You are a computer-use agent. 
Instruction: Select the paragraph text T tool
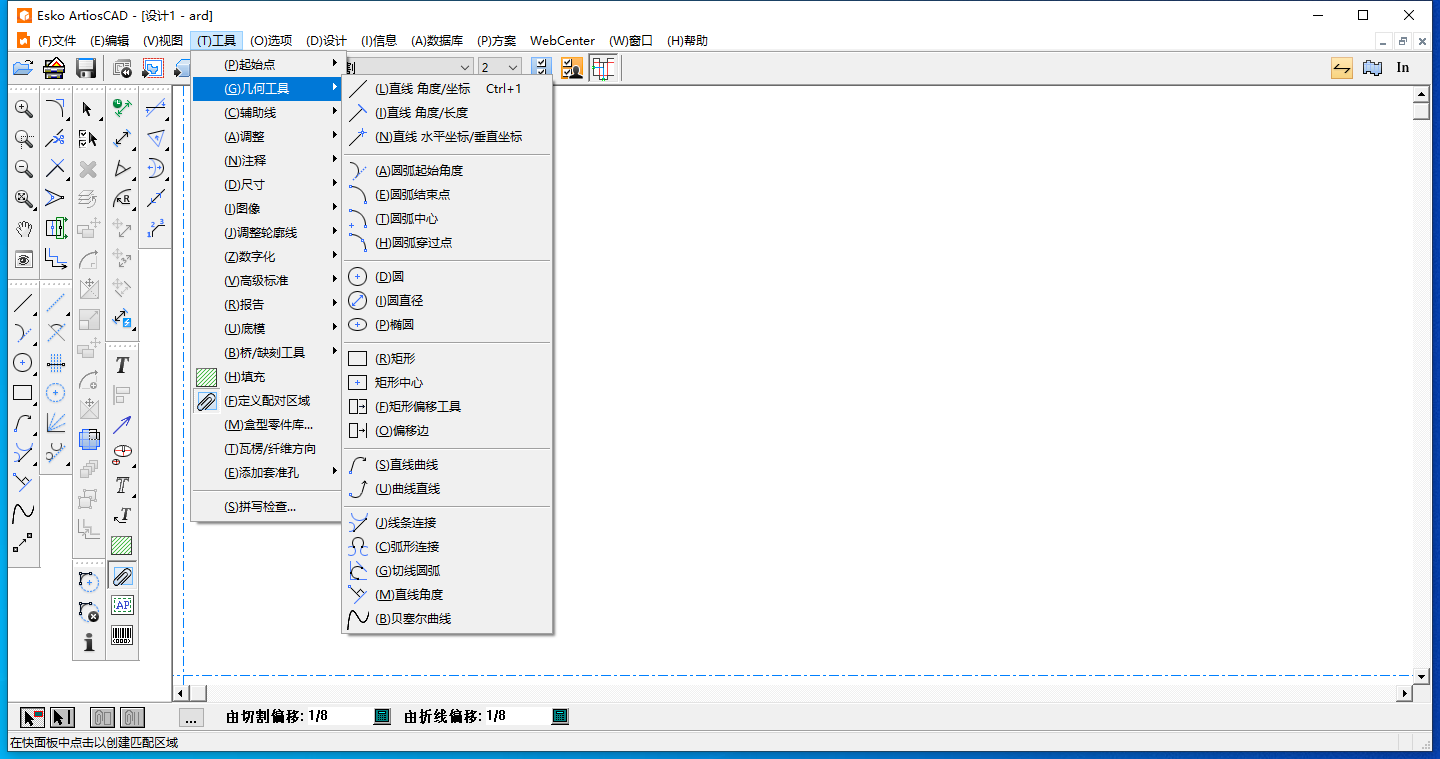pos(122,365)
